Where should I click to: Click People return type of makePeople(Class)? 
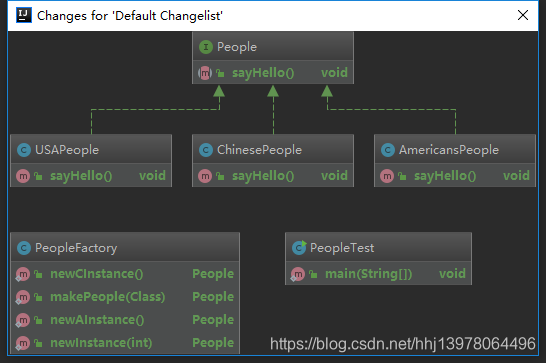213,297
